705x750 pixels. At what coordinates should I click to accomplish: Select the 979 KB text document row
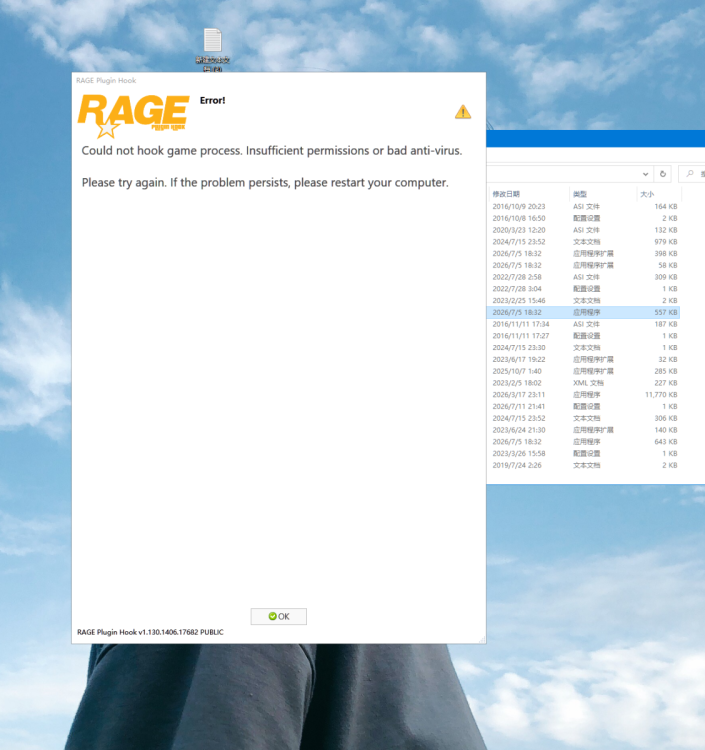pyautogui.click(x=583, y=242)
